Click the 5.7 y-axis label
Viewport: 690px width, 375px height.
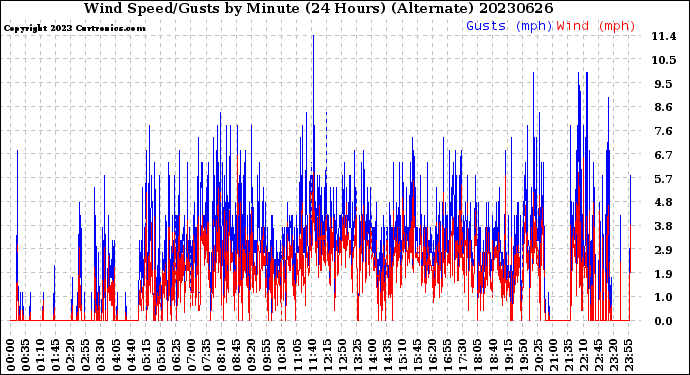[664, 179]
